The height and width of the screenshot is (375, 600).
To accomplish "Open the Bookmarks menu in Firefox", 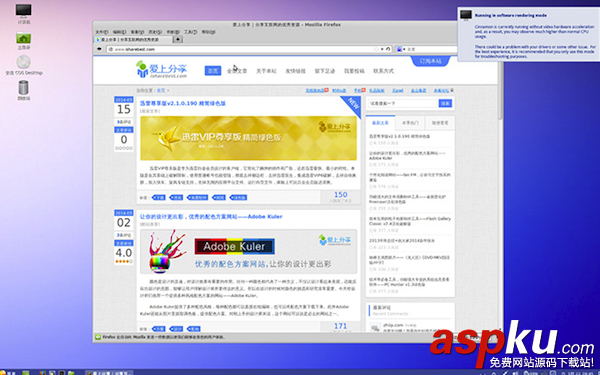I will pos(173,32).
